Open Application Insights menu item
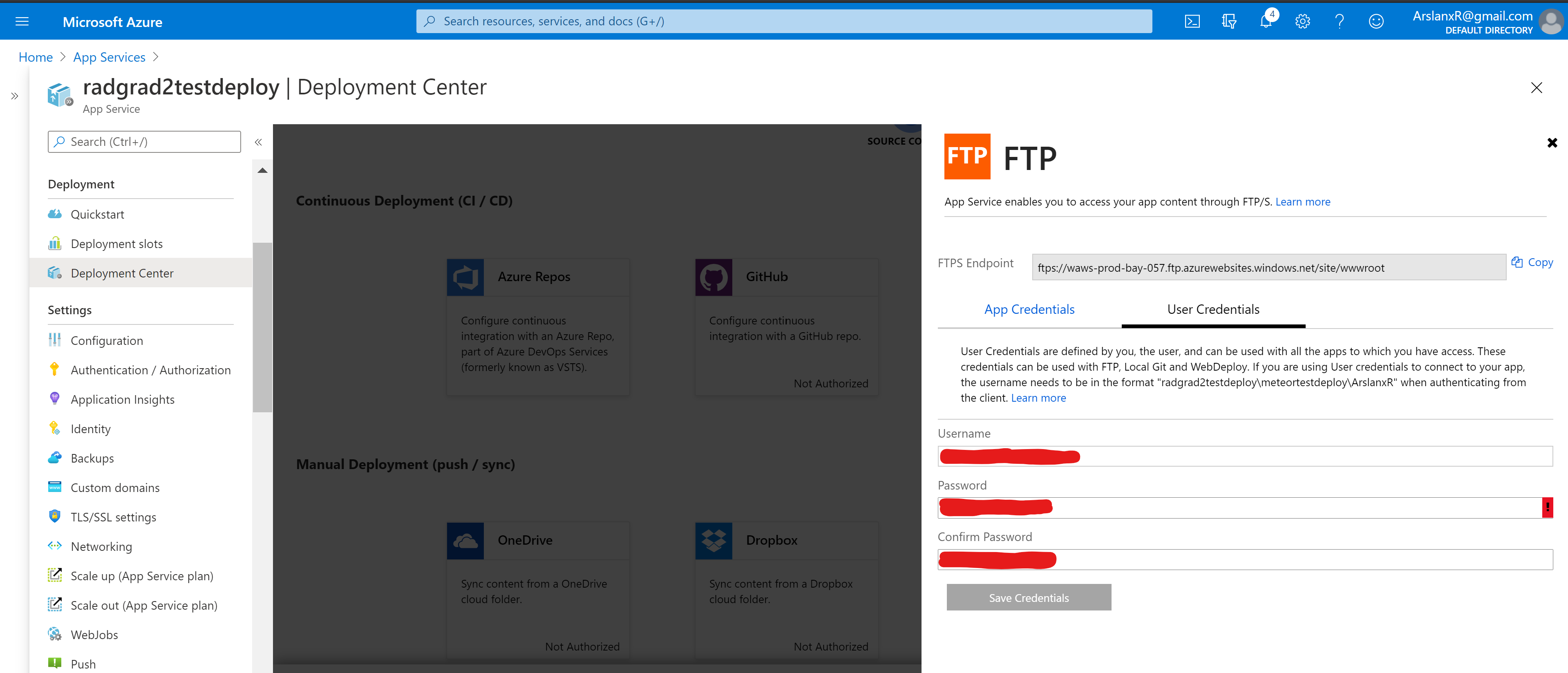This screenshot has height=673, width=1568. point(141,399)
